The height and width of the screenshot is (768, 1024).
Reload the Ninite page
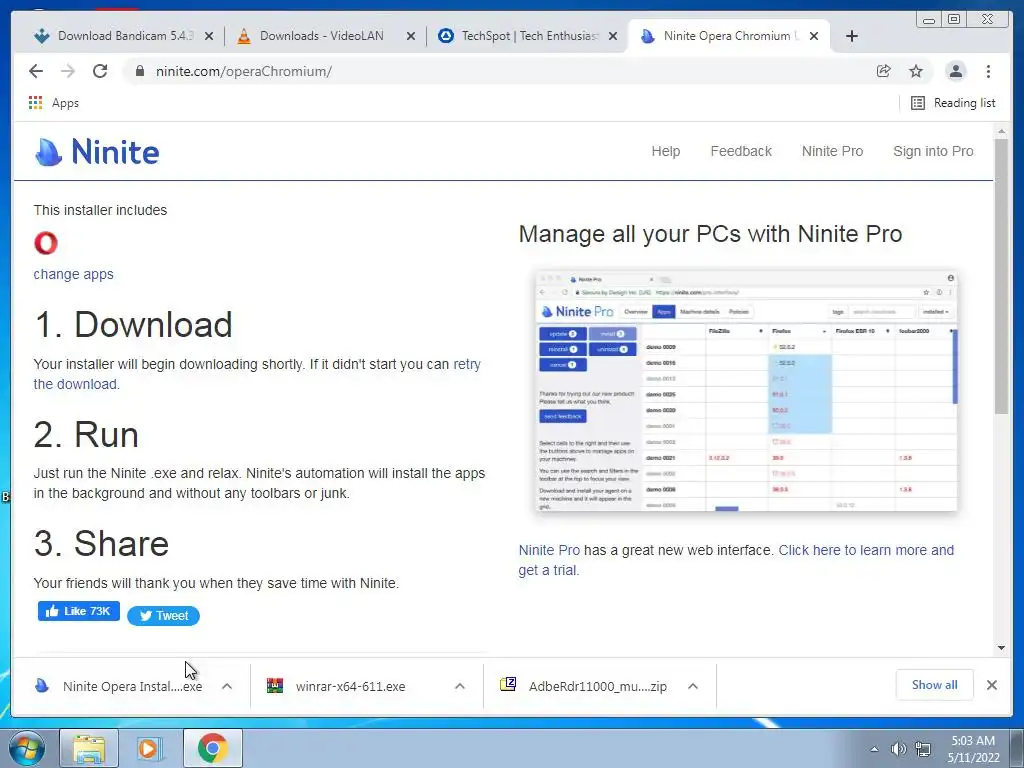pyautogui.click(x=100, y=71)
